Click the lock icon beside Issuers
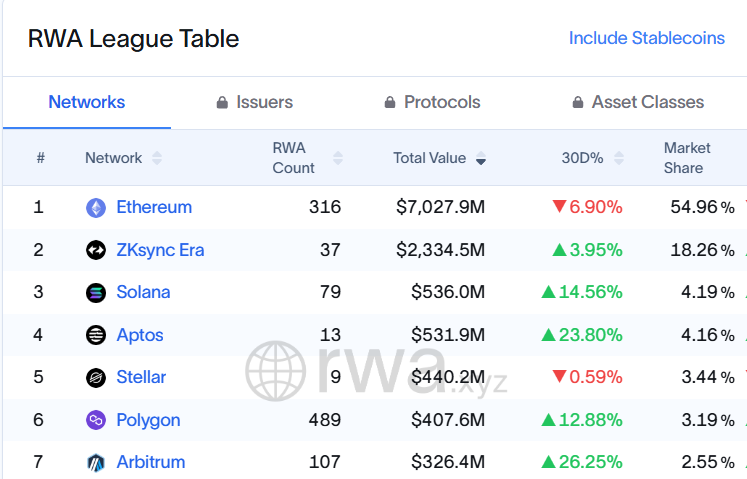The height and width of the screenshot is (479, 747). click(222, 103)
